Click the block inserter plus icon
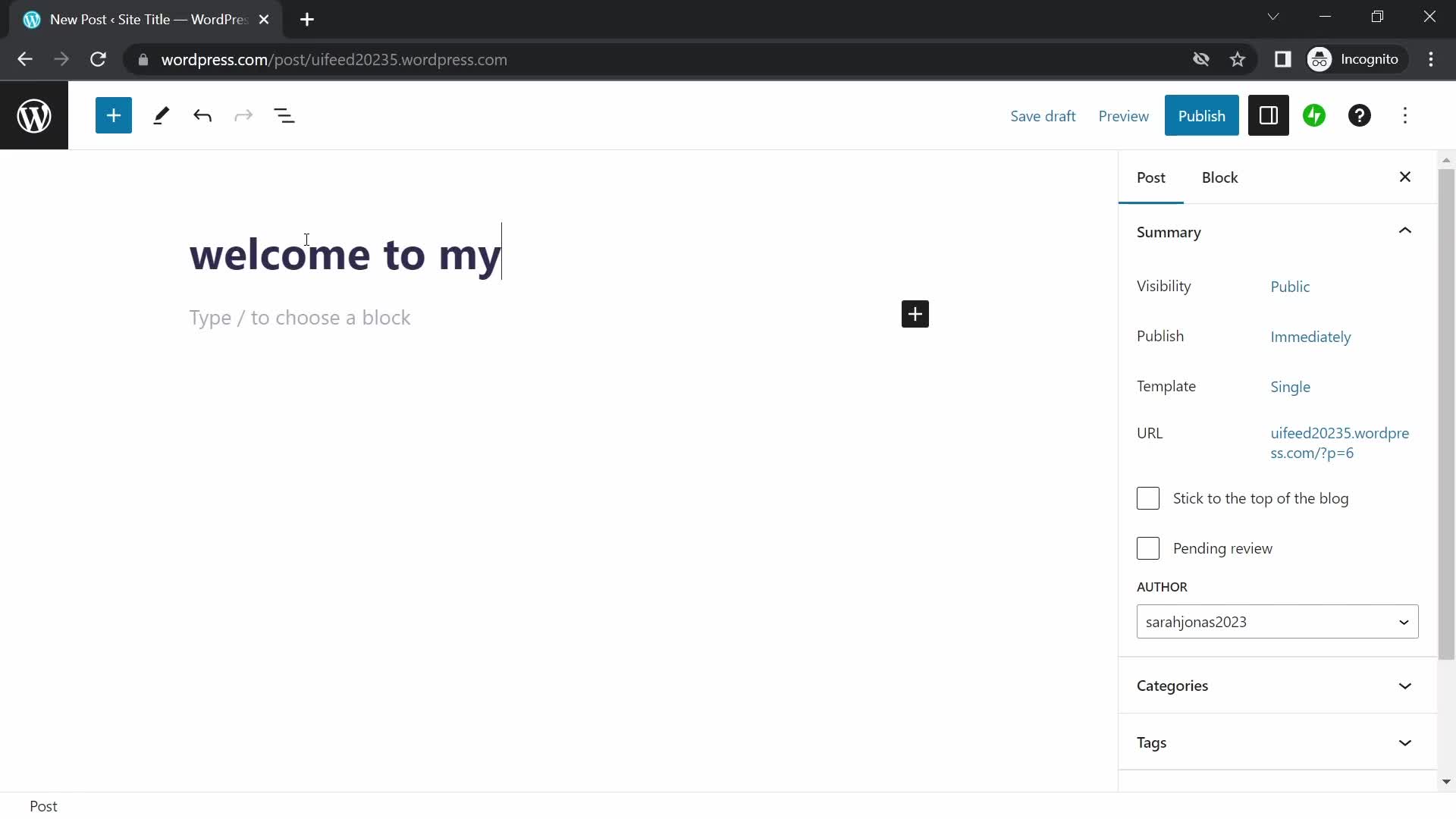The height and width of the screenshot is (819, 1456). (114, 116)
